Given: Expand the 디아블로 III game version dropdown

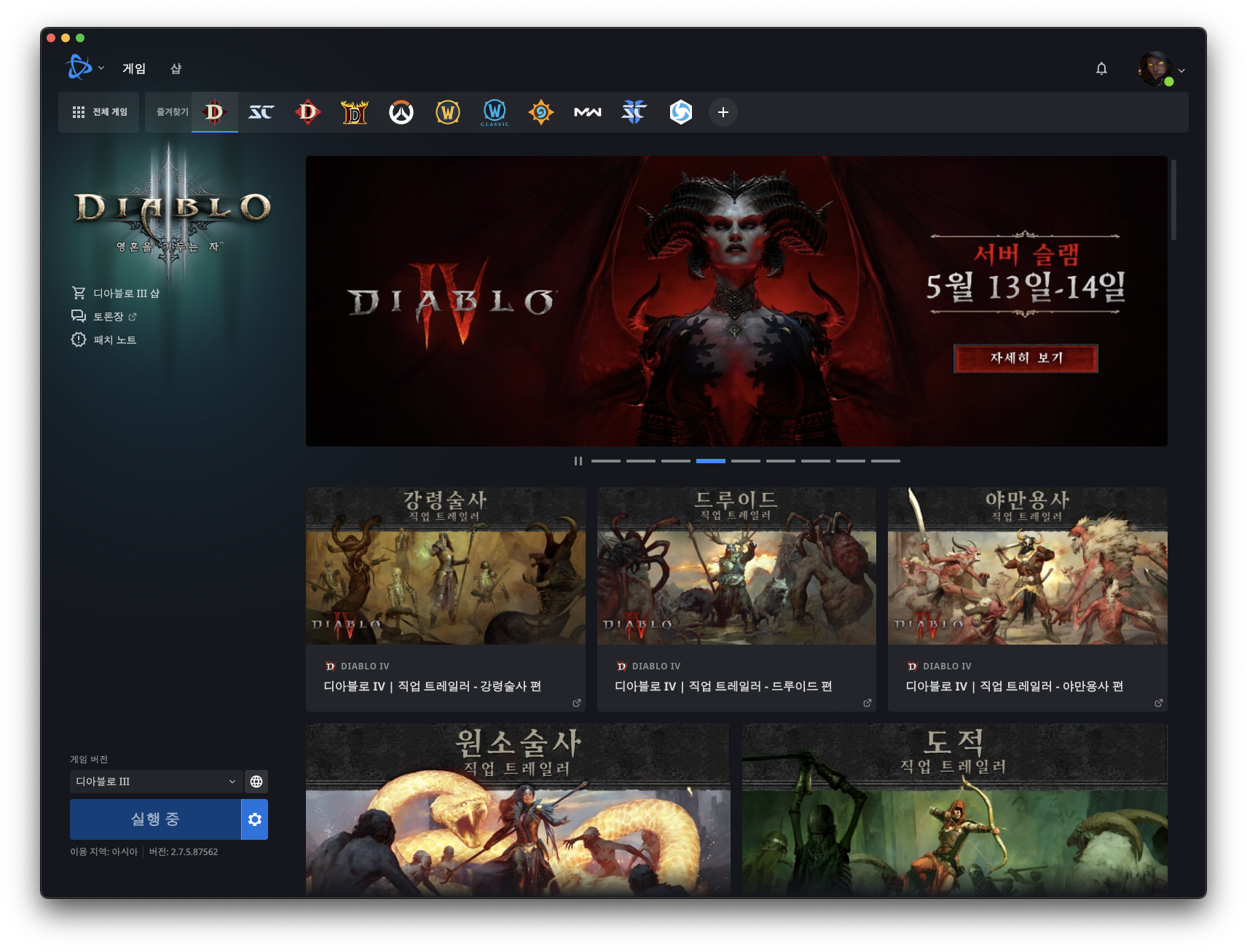Looking at the screenshot, I should point(155,782).
